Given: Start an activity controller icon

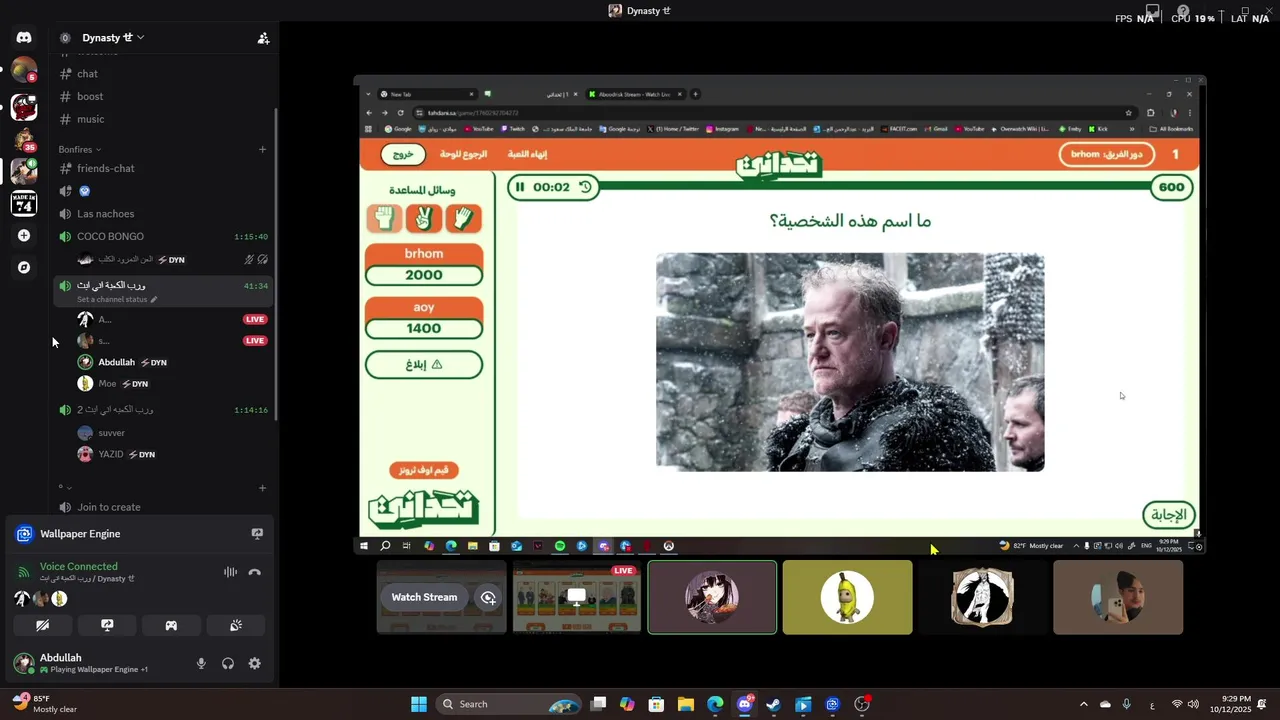Looking at the screenshot, I should click(x=171, y=625).
